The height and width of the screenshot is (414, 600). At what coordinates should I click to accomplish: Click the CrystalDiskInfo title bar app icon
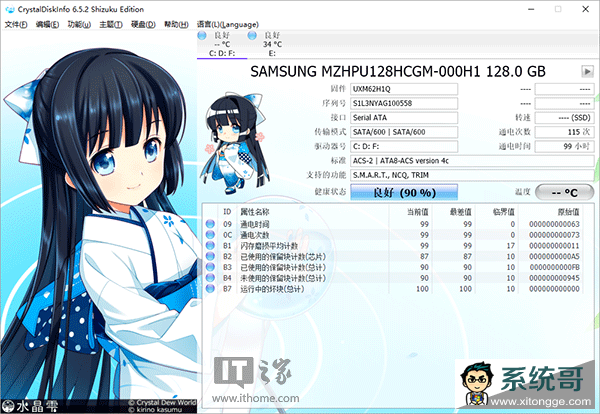(x=10, y=9)
